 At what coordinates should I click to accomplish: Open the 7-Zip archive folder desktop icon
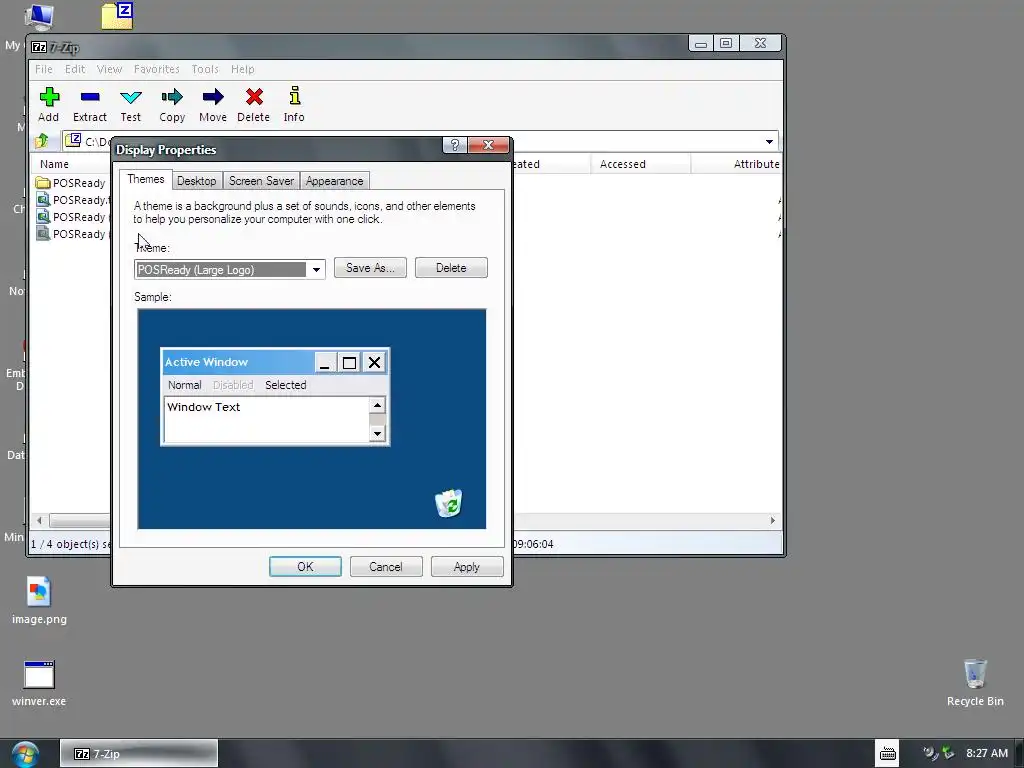tap(118, 16)
